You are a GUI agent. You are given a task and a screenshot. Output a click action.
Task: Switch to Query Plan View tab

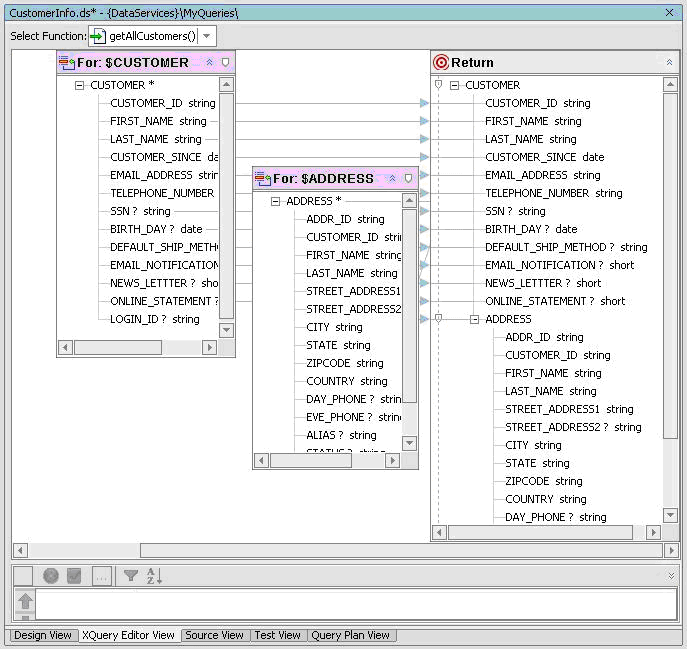click(x=350, y=635)
